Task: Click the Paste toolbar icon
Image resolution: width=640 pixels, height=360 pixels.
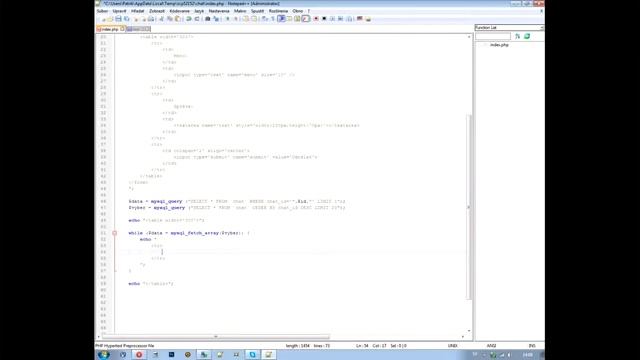Action: [178, 19]
